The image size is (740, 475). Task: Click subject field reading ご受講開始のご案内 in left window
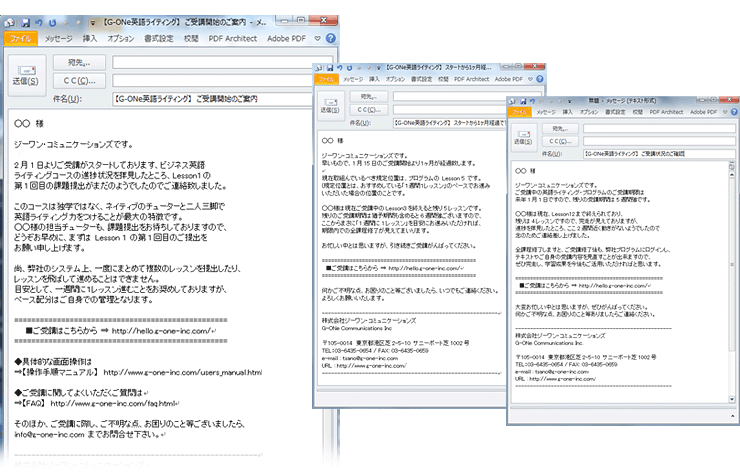pyautogui.click(x=212, y=99)
